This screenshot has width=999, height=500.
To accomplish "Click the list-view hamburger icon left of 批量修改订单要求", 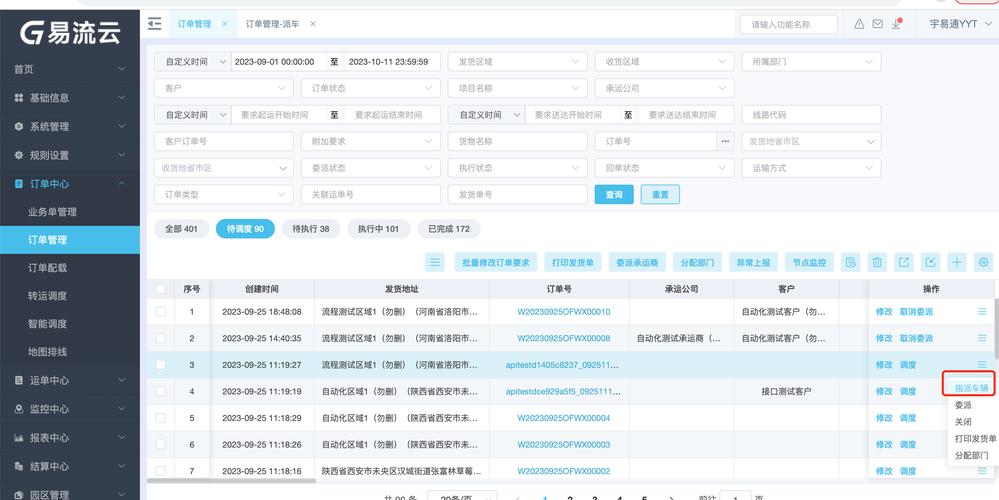I will [435, 262].
